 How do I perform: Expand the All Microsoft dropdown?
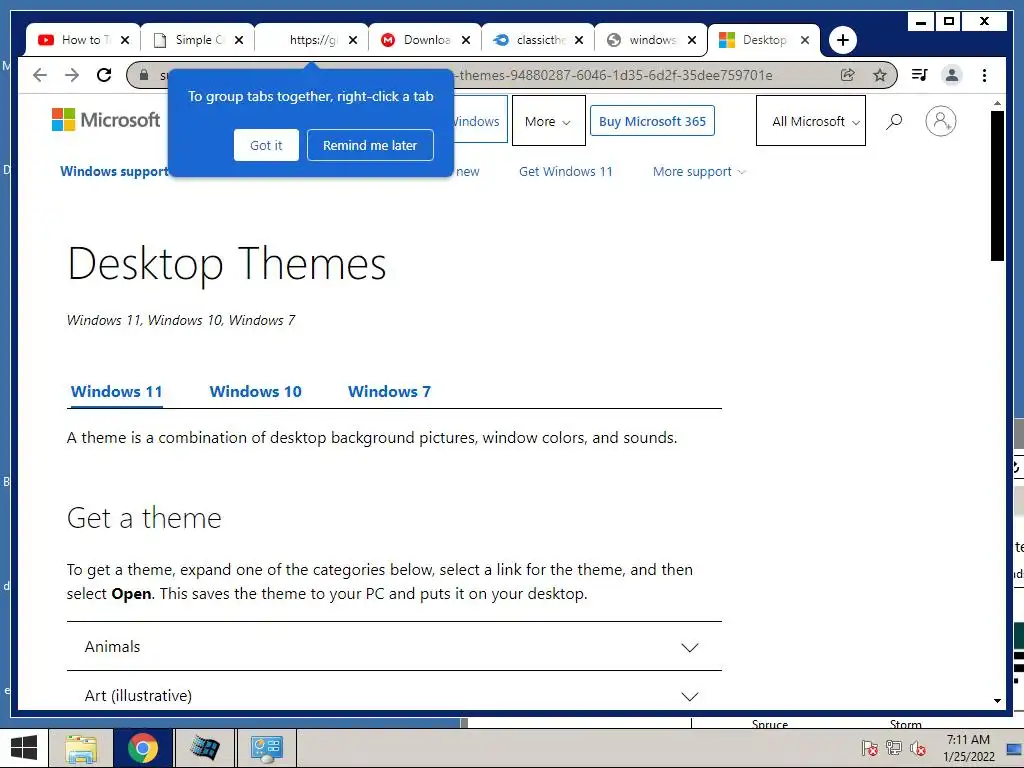(x=810, y=121)
